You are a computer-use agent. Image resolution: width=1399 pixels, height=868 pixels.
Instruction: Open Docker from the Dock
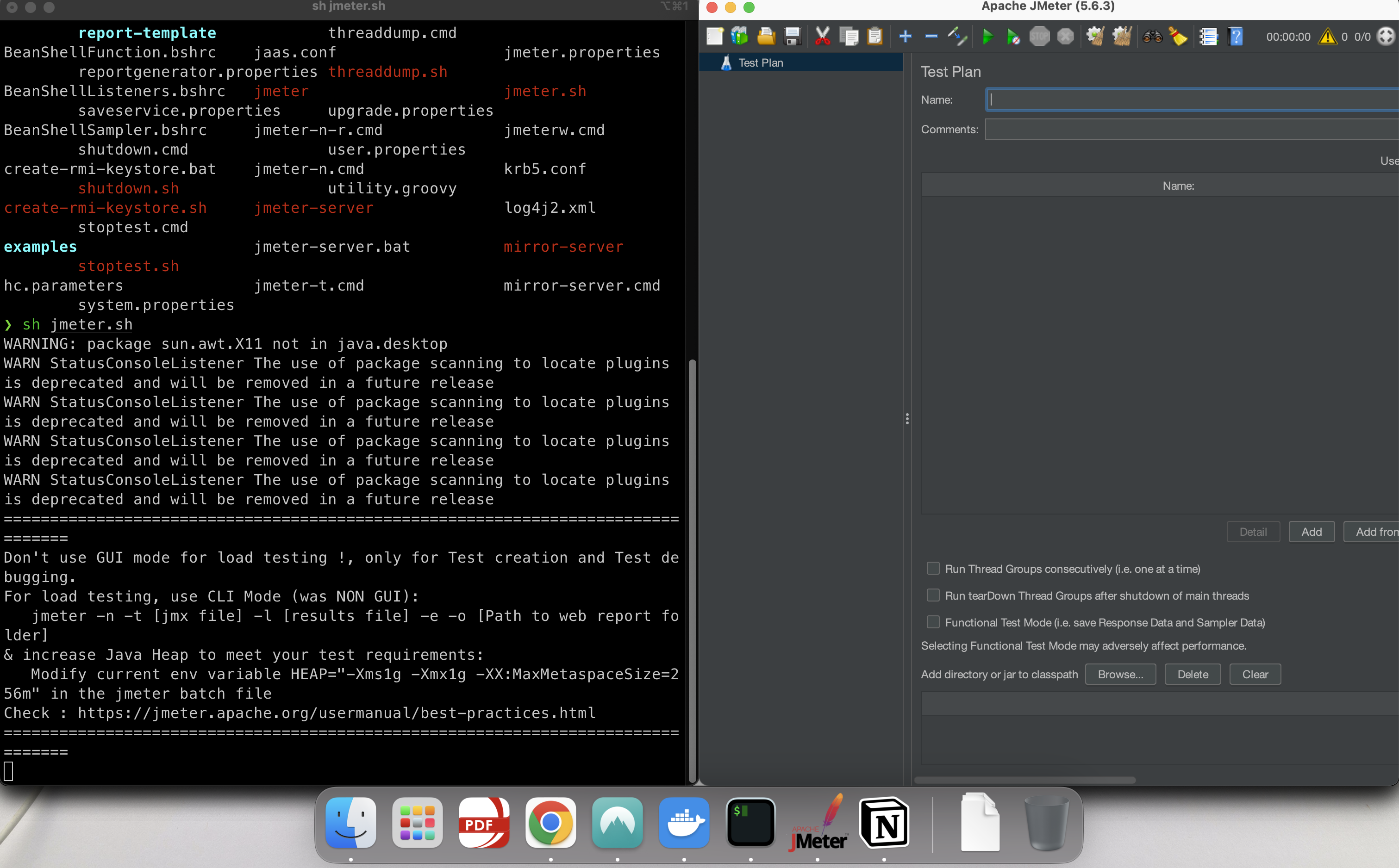coord(684,823)
